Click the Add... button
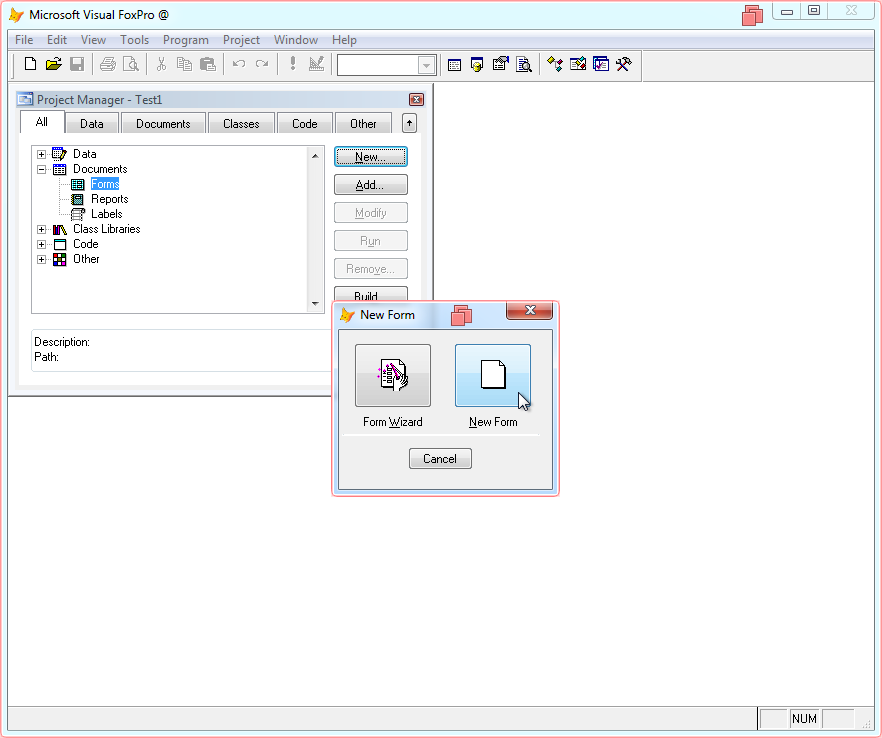 click(x=371, y=185)
